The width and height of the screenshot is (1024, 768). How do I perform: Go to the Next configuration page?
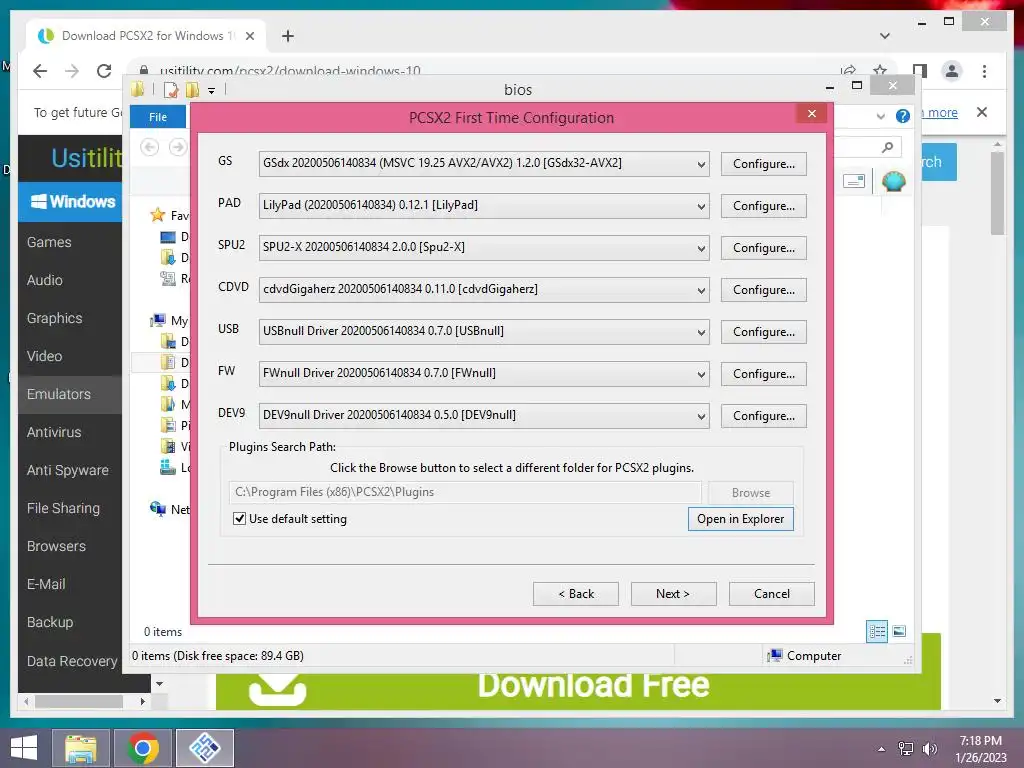tap(673, 594)
